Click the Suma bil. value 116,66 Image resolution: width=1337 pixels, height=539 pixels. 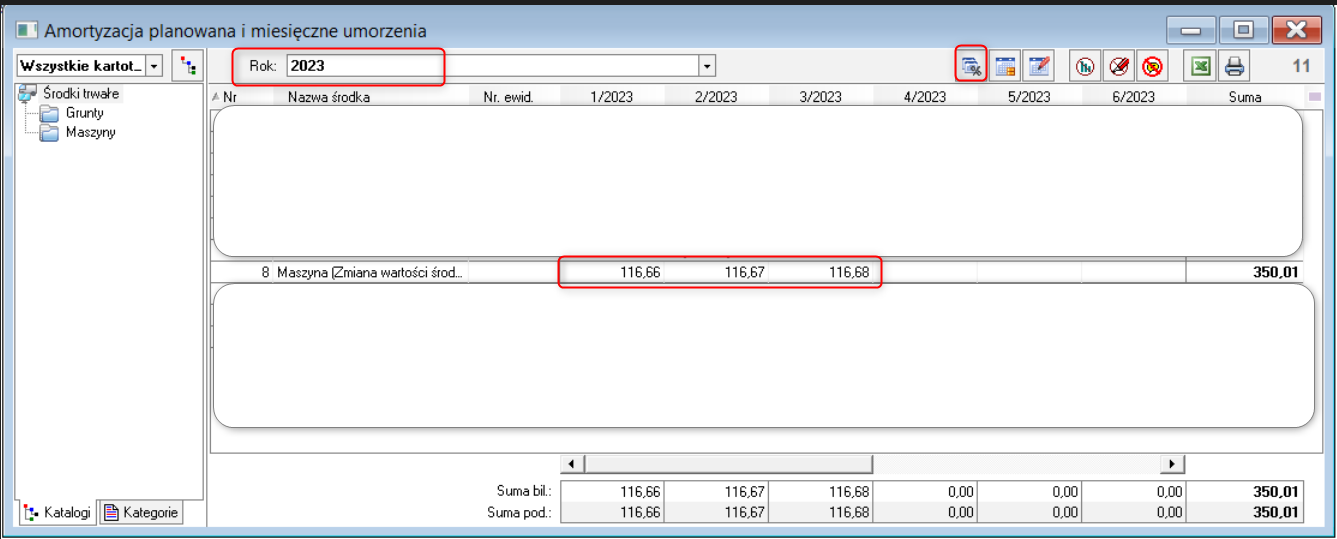coord(612,491)
